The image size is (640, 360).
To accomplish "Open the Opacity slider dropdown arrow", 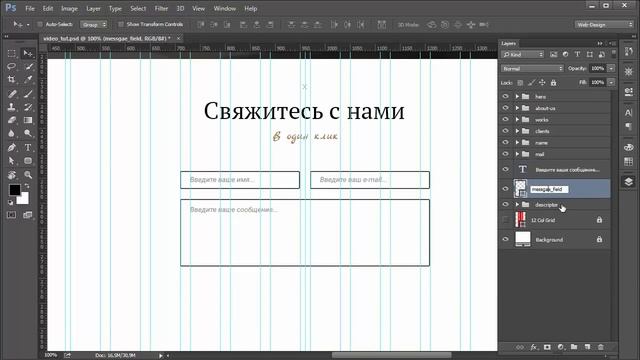I will coord(611,69).
